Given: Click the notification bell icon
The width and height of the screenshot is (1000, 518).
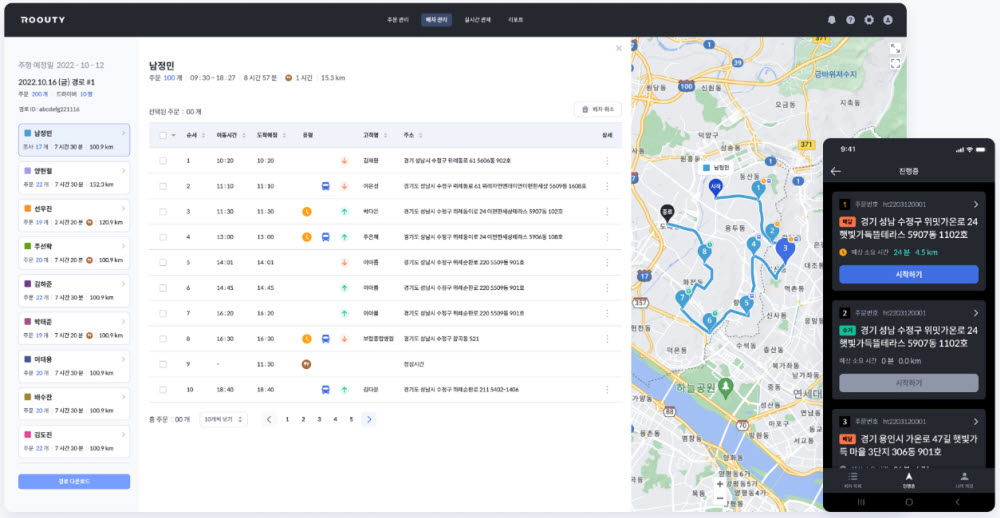Looking at the screenshot, I should 832,20.
